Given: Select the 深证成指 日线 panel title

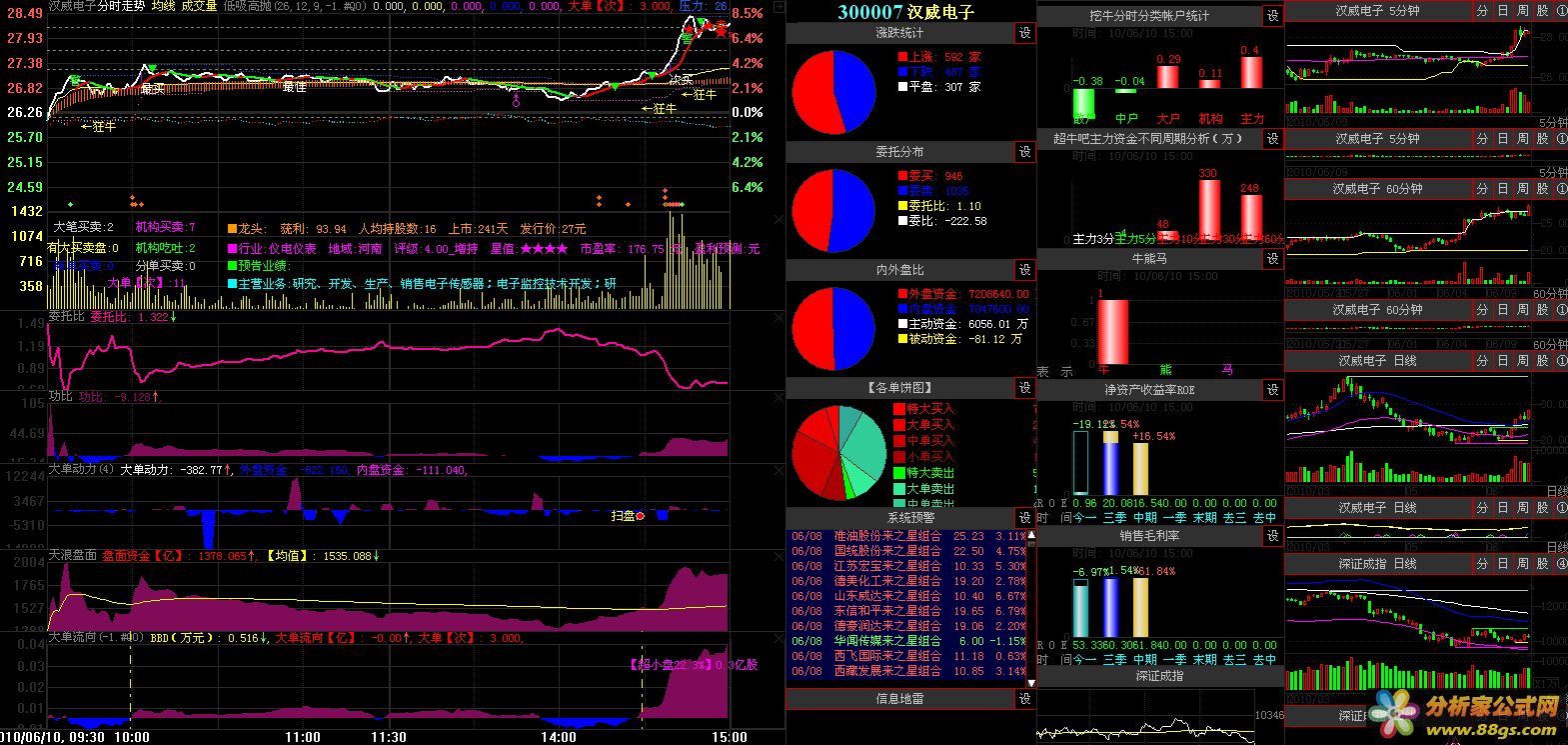Looking at the screenshot, I should click(x=1377, y=564).
